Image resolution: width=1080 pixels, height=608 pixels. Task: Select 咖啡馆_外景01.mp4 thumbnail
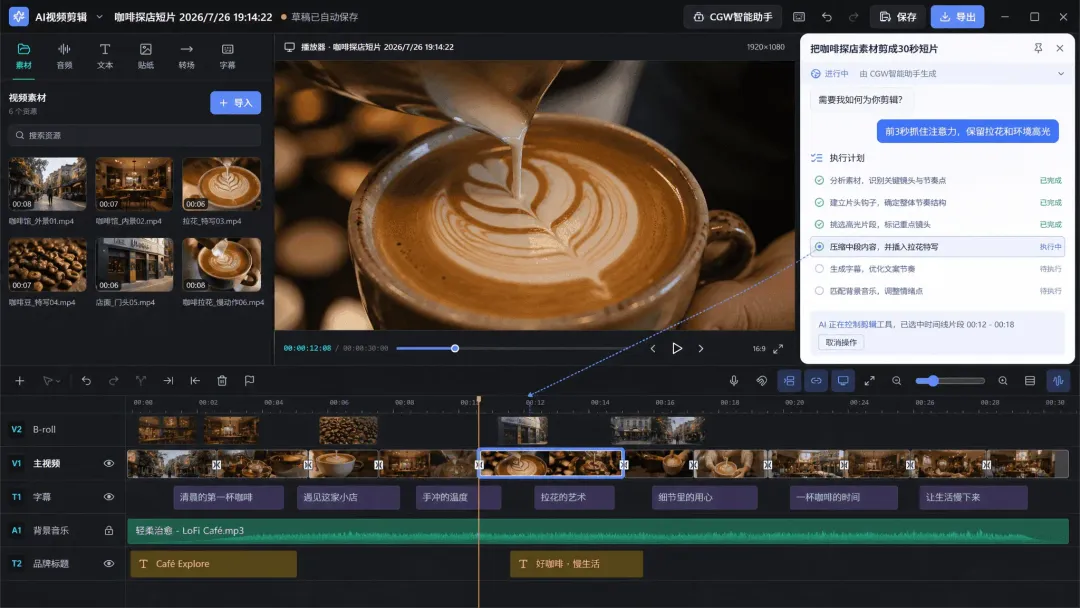[48, 184]
